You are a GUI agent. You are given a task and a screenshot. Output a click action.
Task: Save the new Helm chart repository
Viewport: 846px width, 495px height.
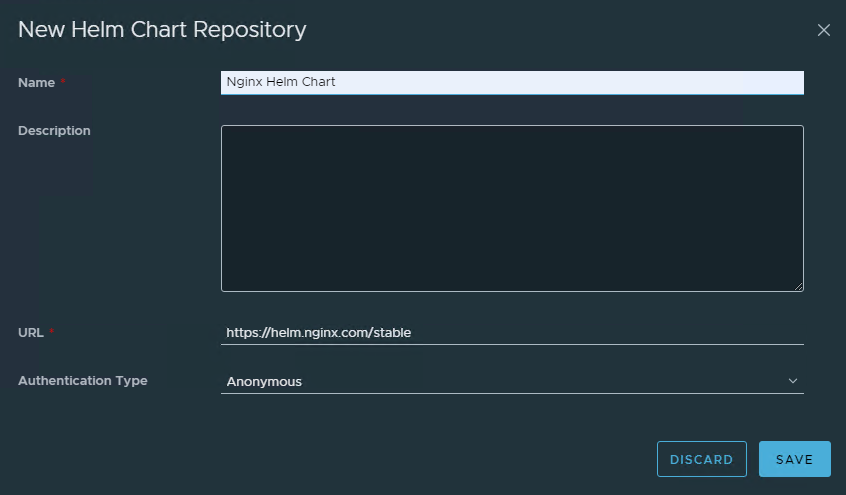[794, 459]
